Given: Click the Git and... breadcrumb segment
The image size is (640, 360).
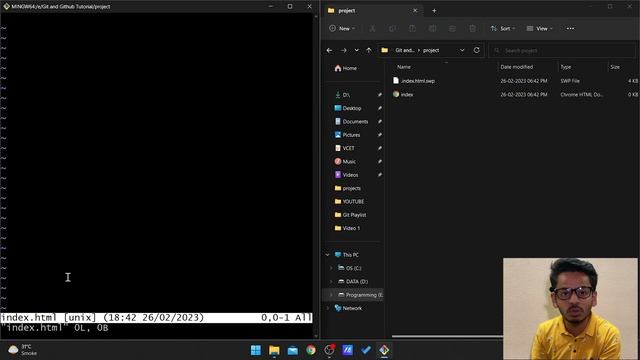Looking at the screenshot, I should 404,50.
